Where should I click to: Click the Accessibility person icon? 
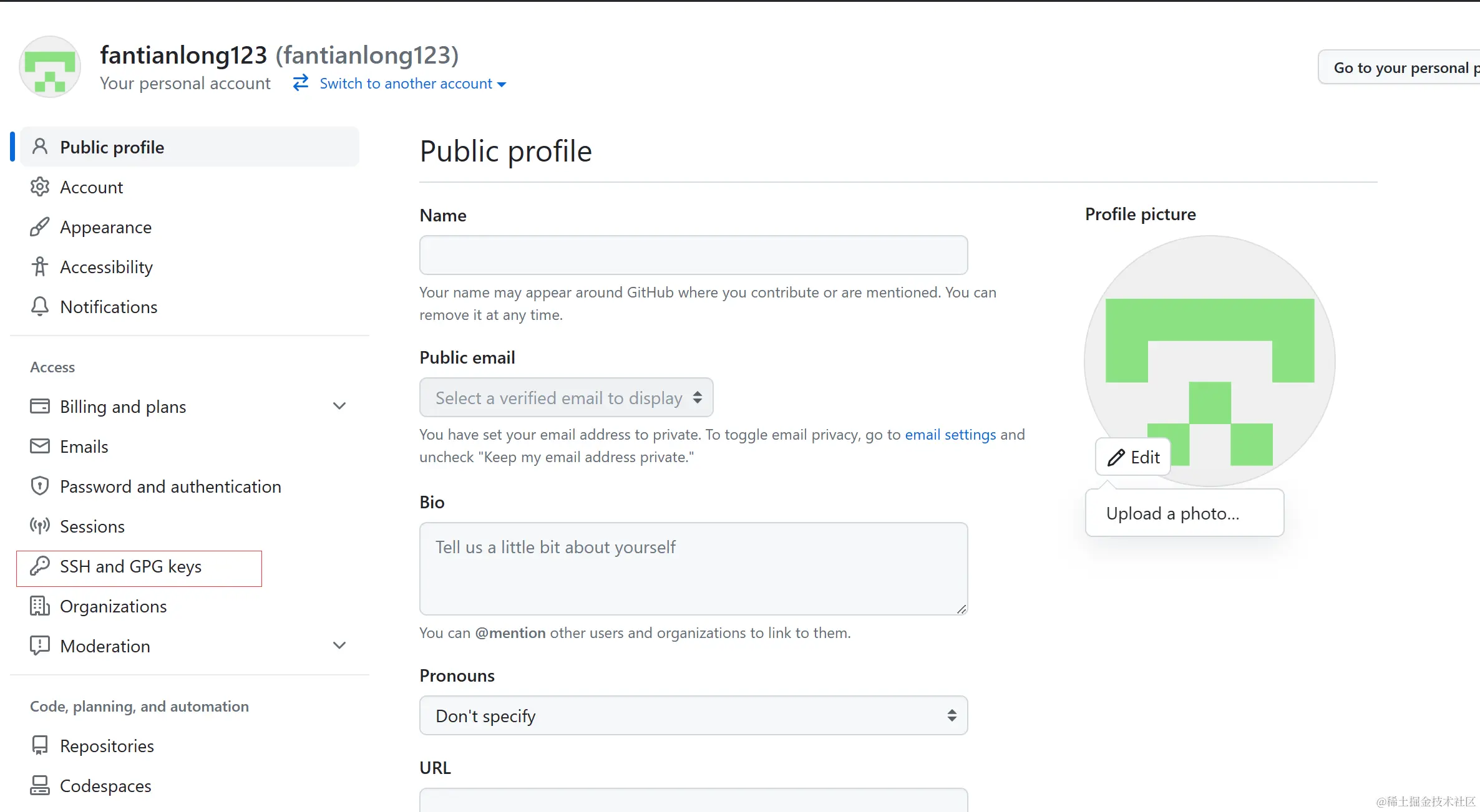coord(39,267)
